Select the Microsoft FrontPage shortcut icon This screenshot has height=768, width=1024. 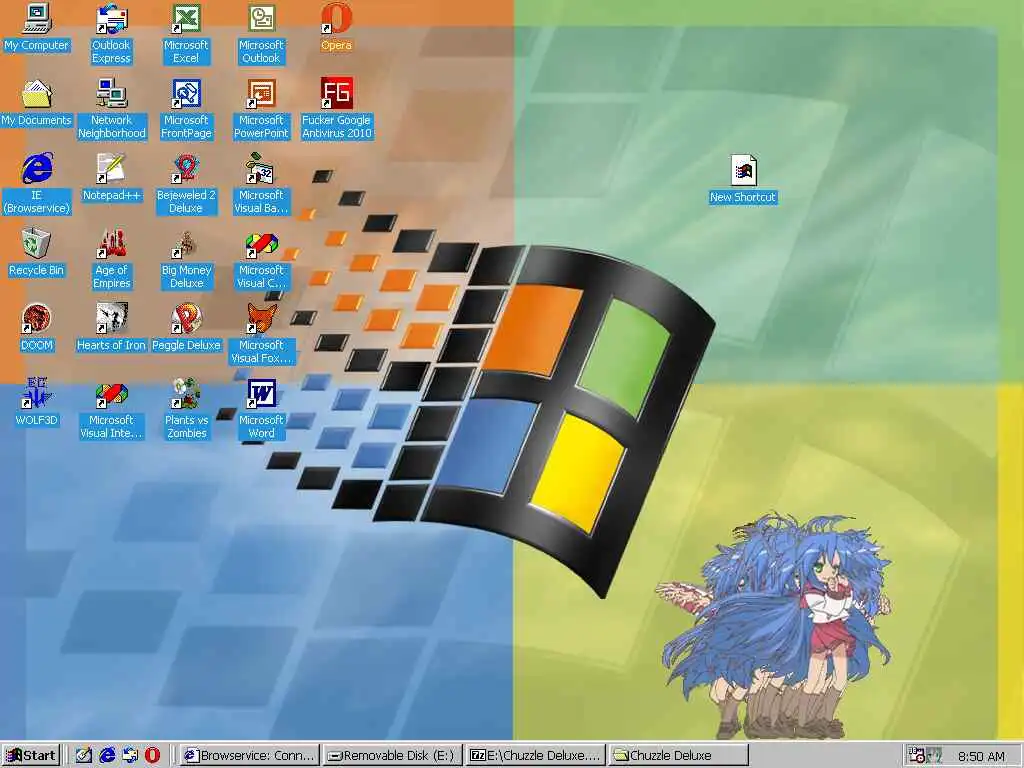coord(186,93)
